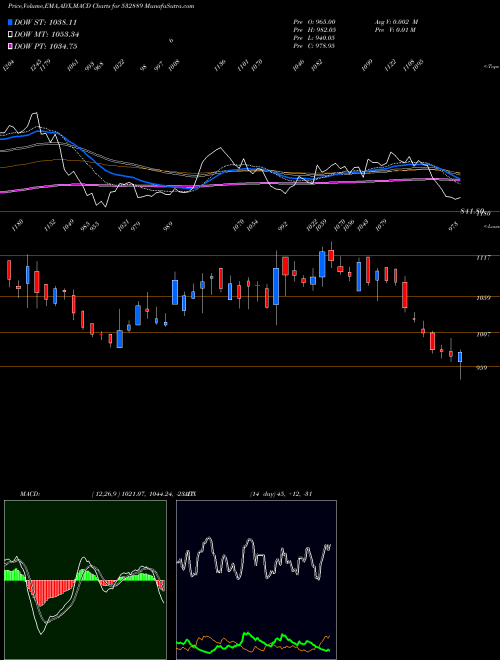The image size is (500, 660).
Task: Click the 1059 price axis label
Action: pos(483,298)
